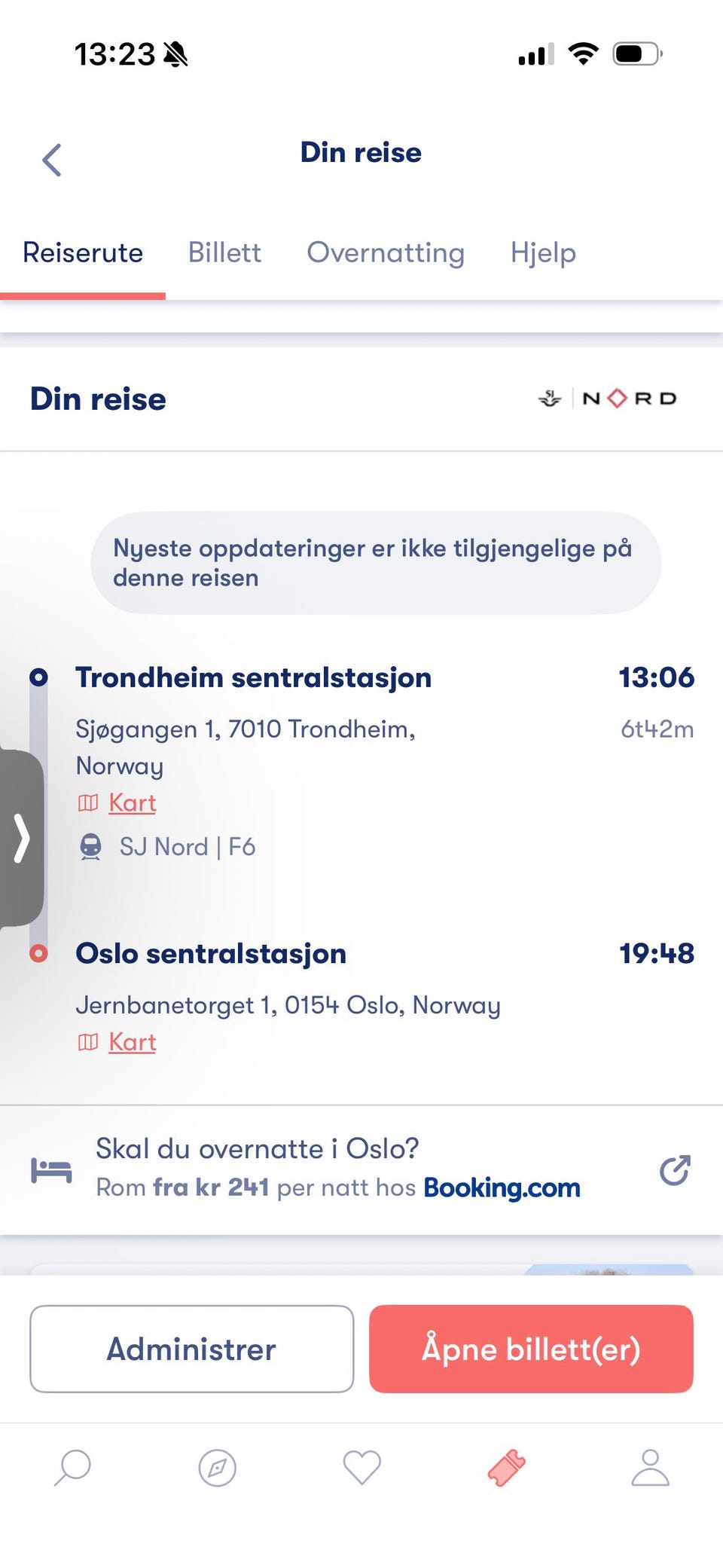Expand the gray side panel chevron
Image resolution: width=723 pixels, height=1568 pixels.
click(21, 838)
